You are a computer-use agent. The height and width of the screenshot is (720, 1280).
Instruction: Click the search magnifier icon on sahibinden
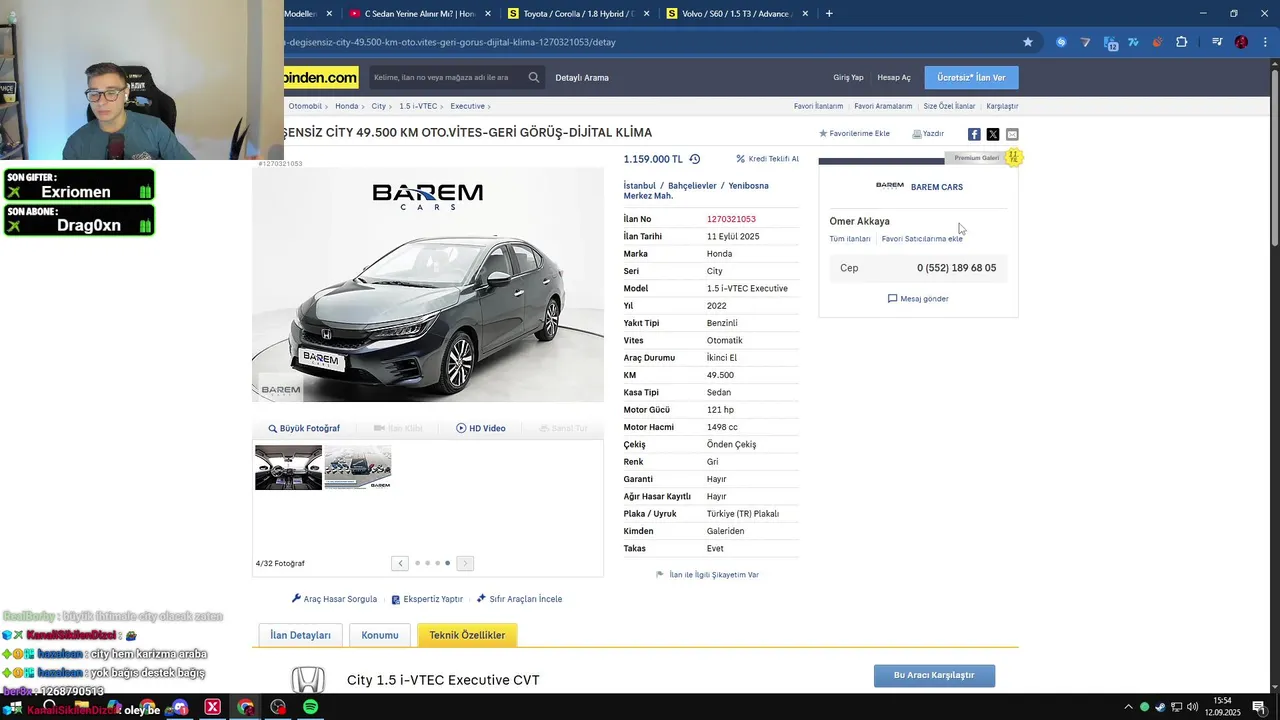tap(534, 77)
